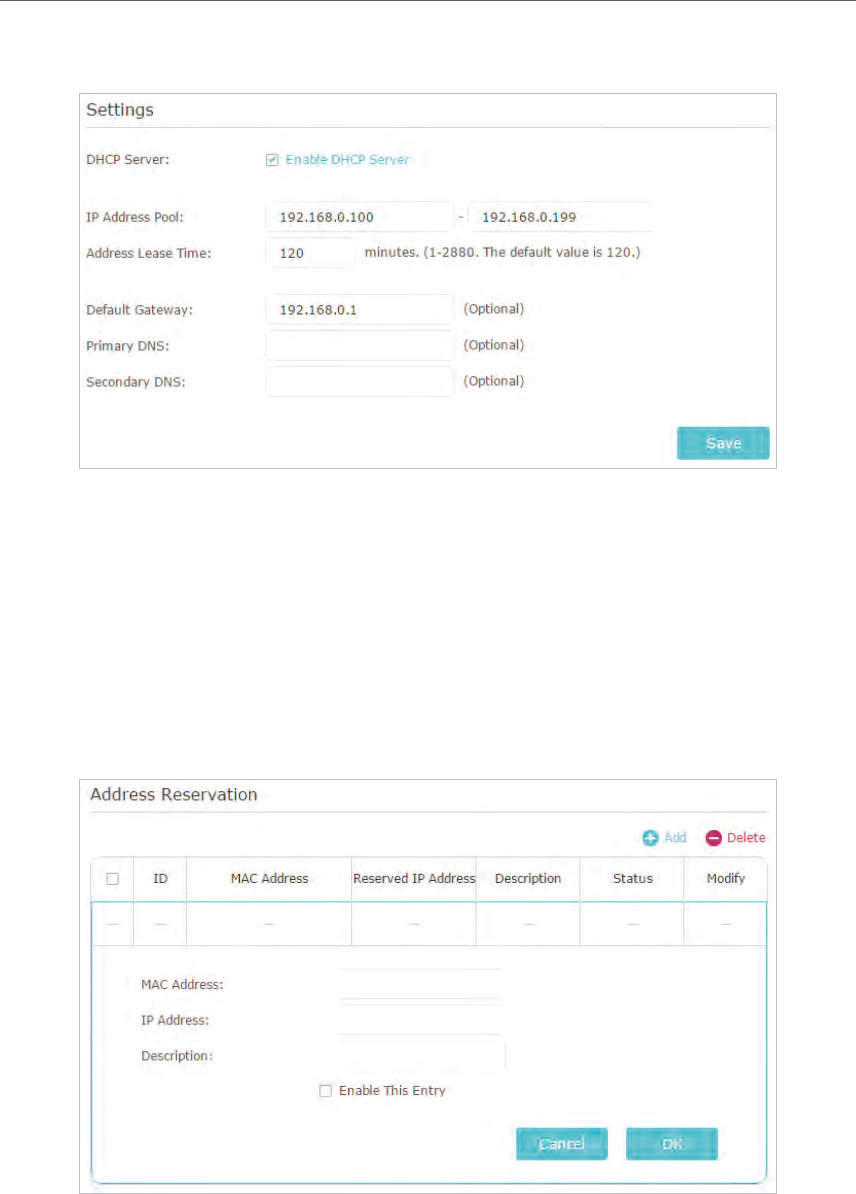
Task: Click the Settings heading
Action: pos(120,110)
